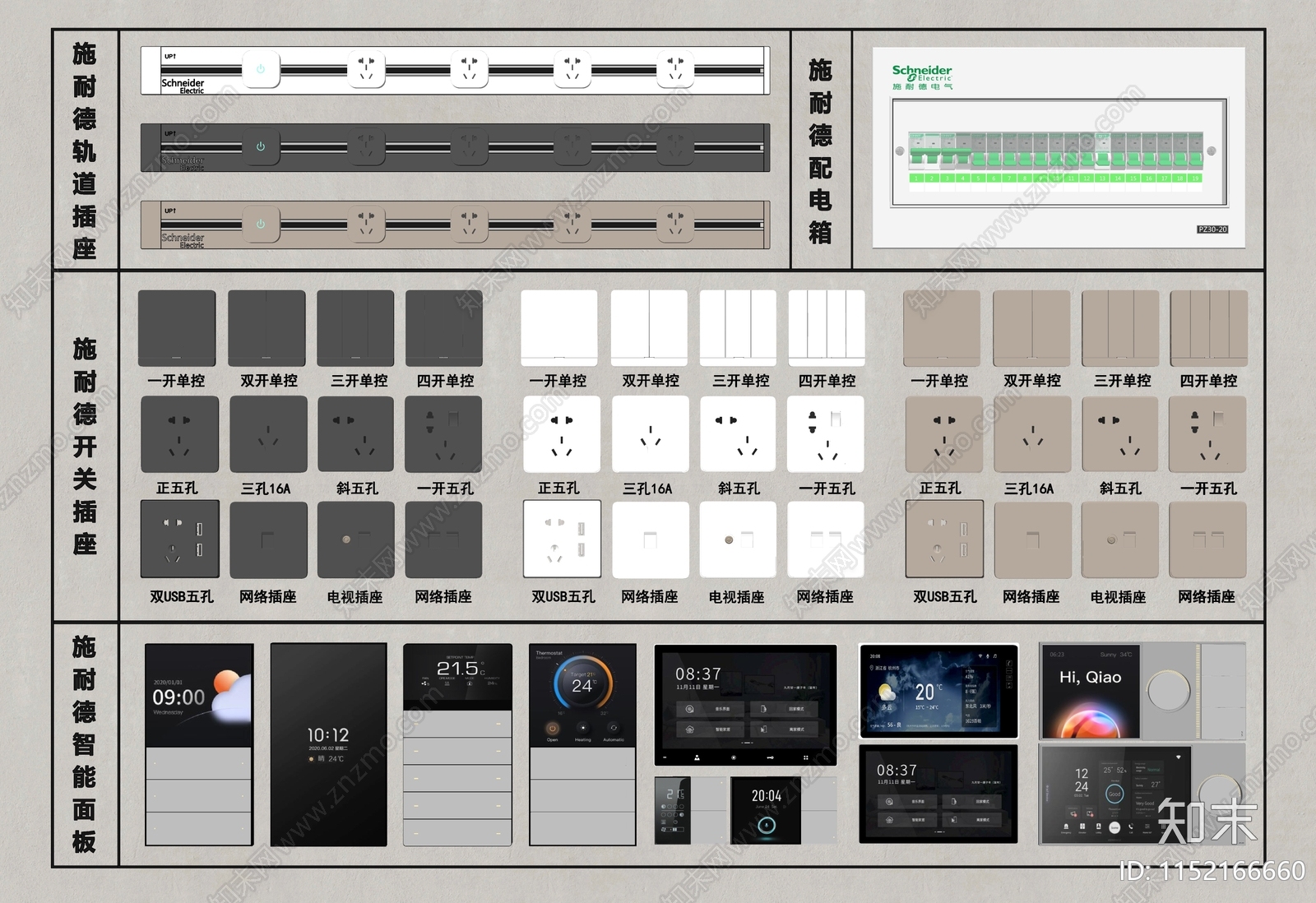
Task: Click the Schneider Electric logo on the distribution box
Action: click(922, 76)
